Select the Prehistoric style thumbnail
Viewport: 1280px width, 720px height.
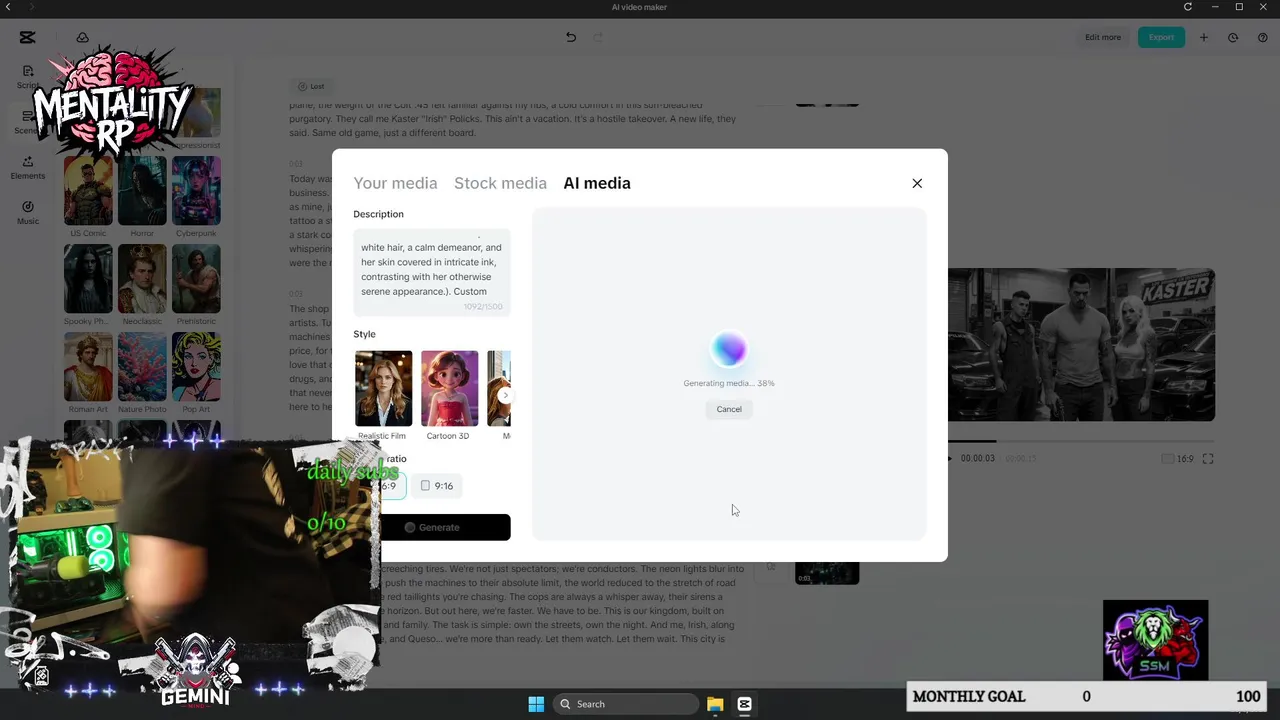[196, 279]
